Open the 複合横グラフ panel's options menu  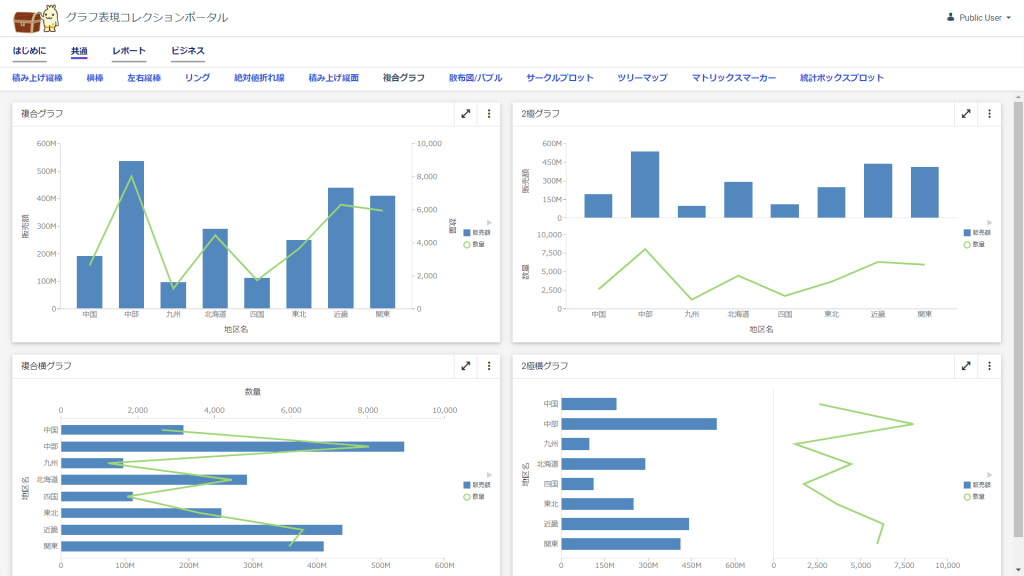tap(489, 366)
